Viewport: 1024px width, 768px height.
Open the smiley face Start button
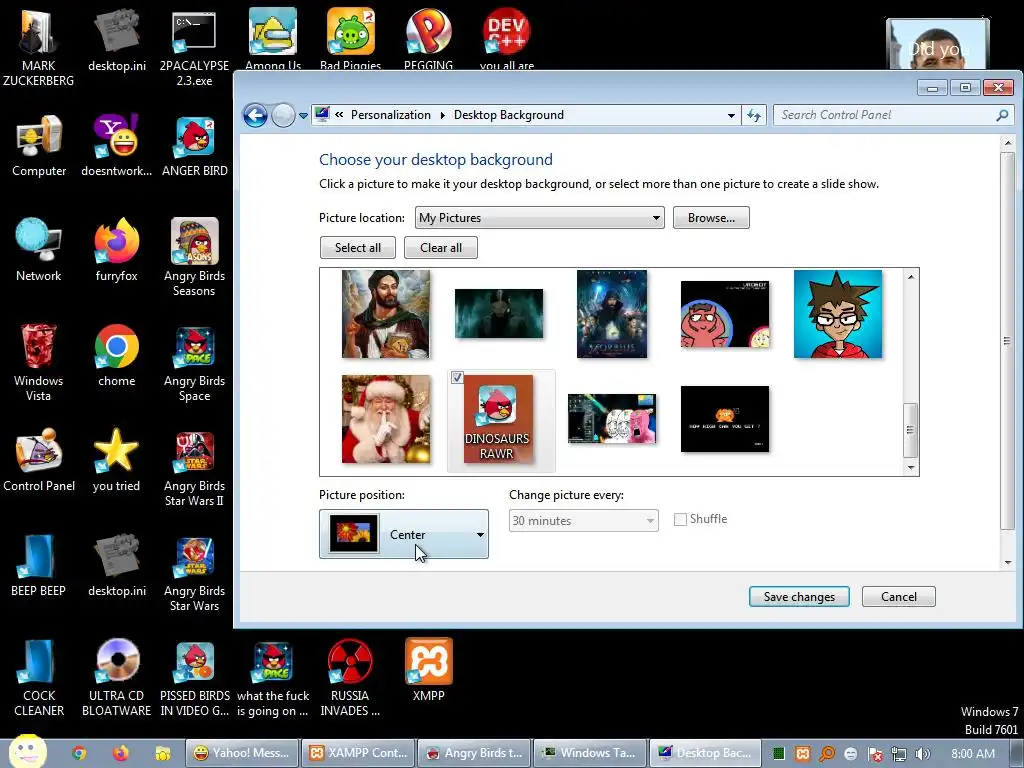point(27,751)
